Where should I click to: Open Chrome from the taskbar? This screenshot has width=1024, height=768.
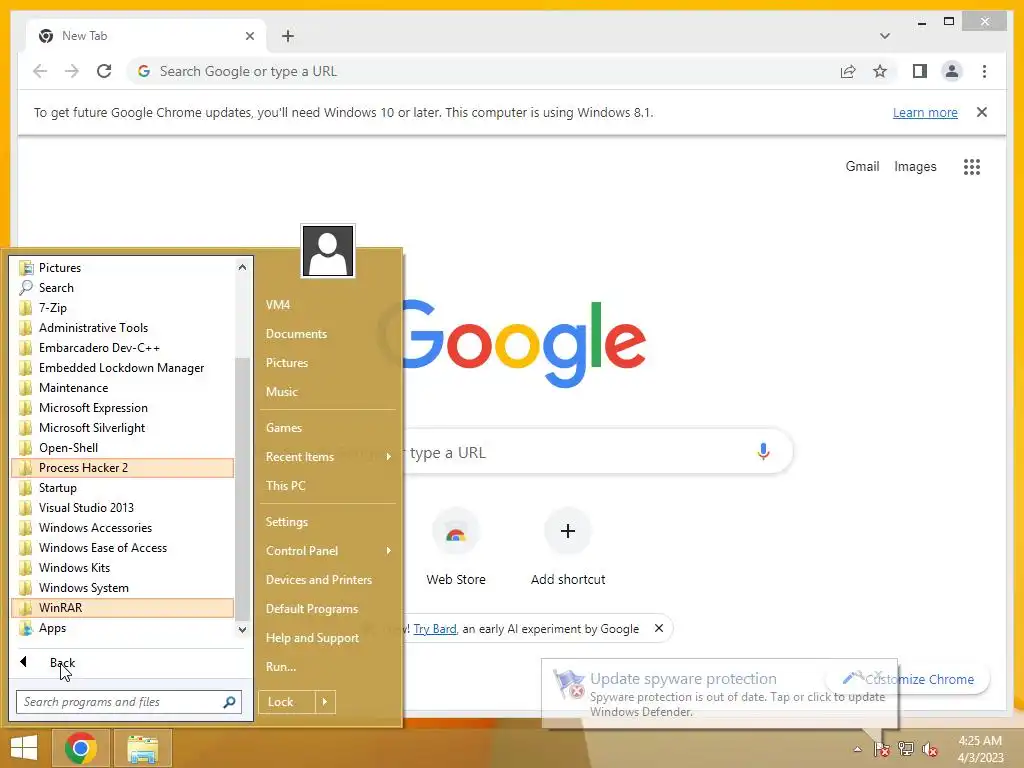coord(80,748)
